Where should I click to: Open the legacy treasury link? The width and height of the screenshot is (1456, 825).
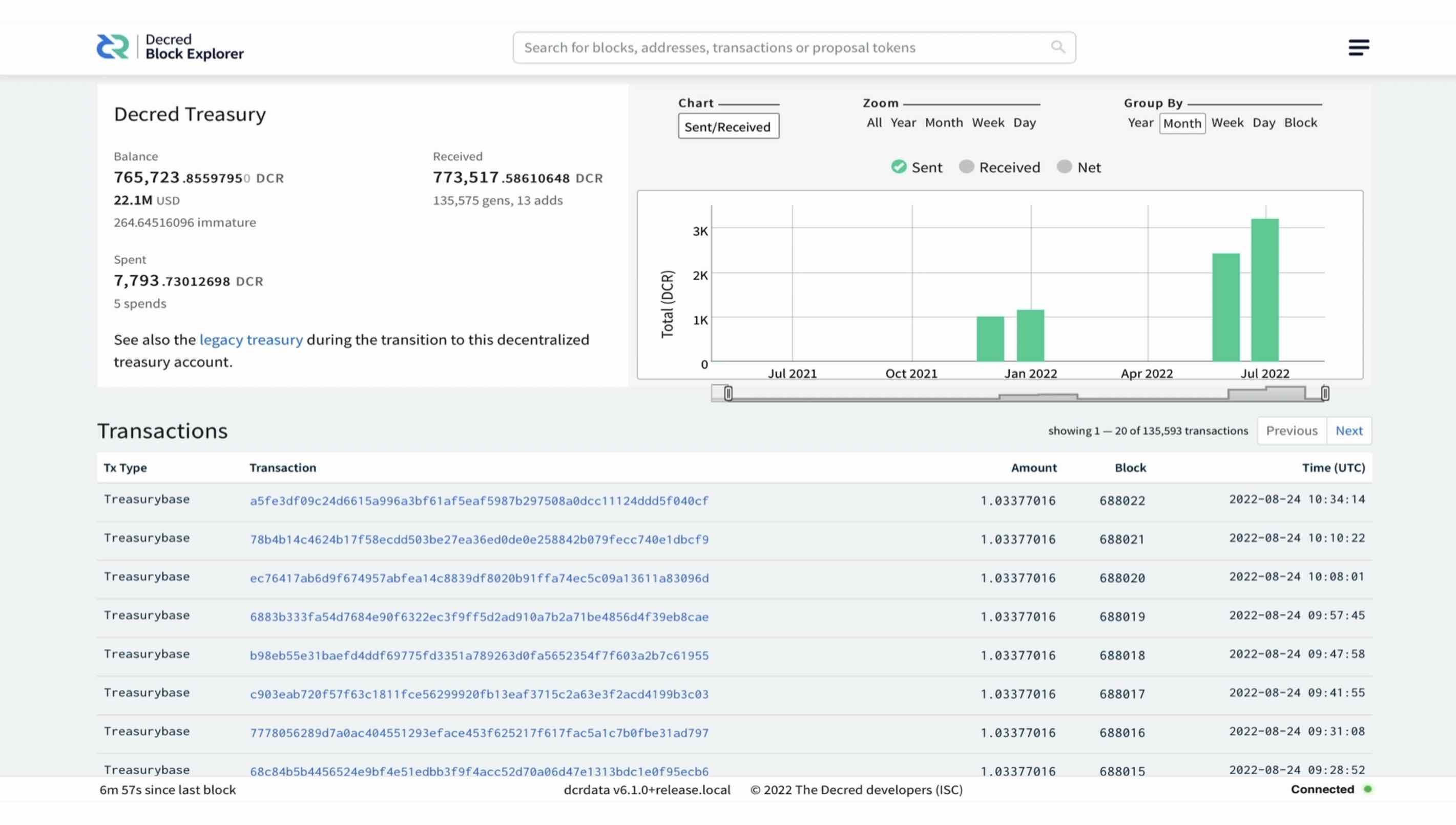[251, 339]
